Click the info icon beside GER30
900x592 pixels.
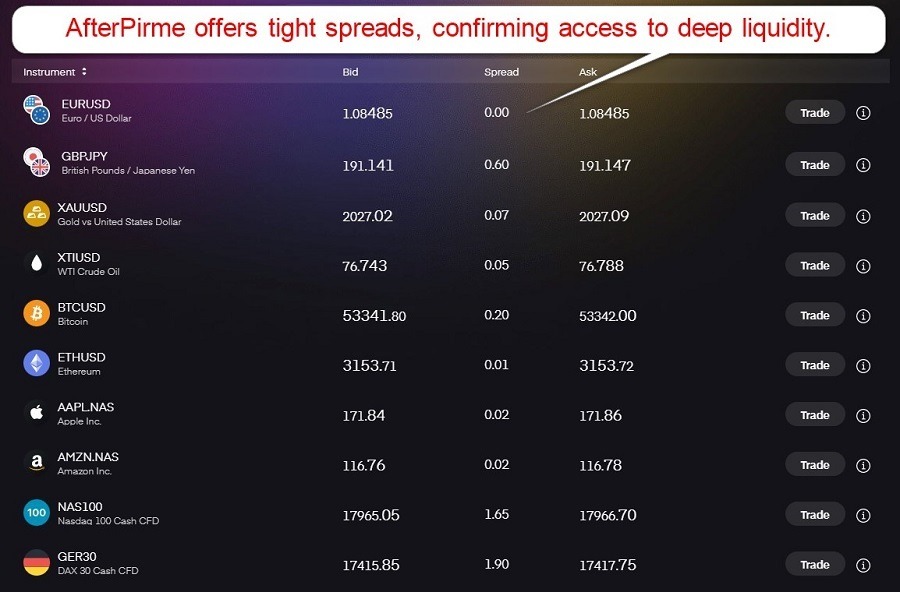coord(863,564)
